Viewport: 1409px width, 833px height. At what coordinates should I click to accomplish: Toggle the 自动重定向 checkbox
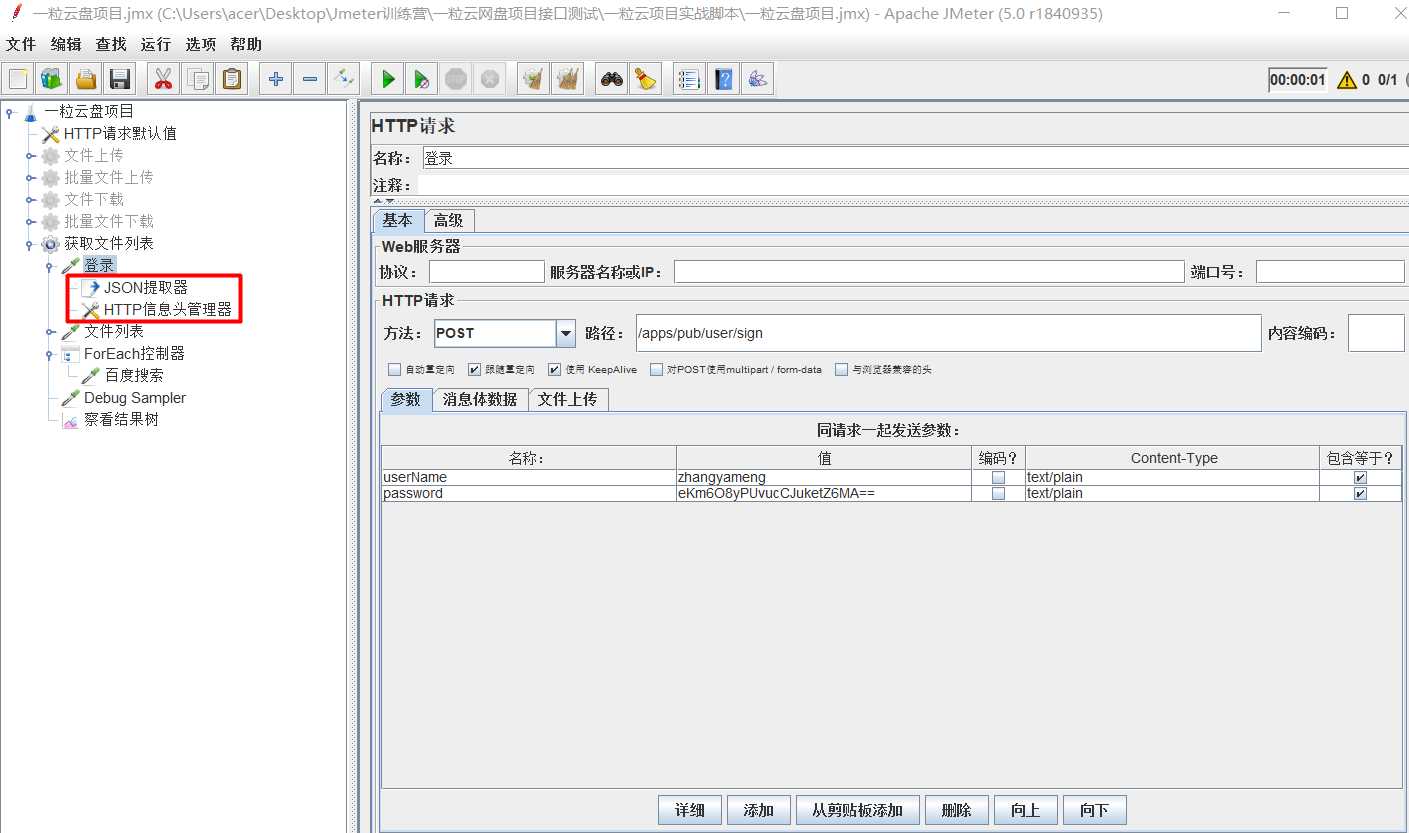[x=394, y=369]
